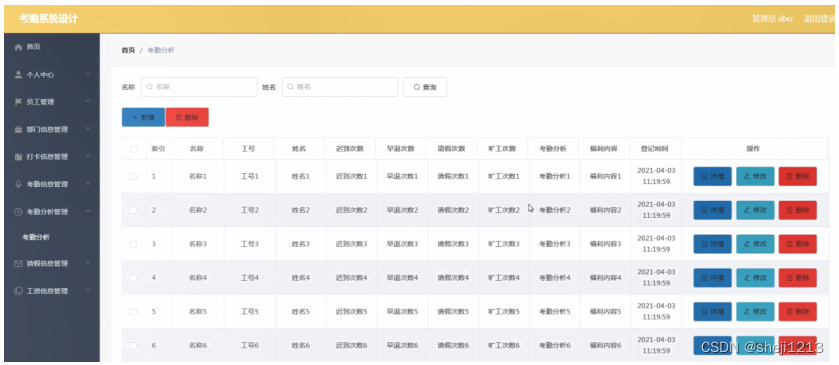The height and width of the screenshot is (365, 839).
Task: Click the icon beside 工资信息管理
Action: [x=18, y=291]
